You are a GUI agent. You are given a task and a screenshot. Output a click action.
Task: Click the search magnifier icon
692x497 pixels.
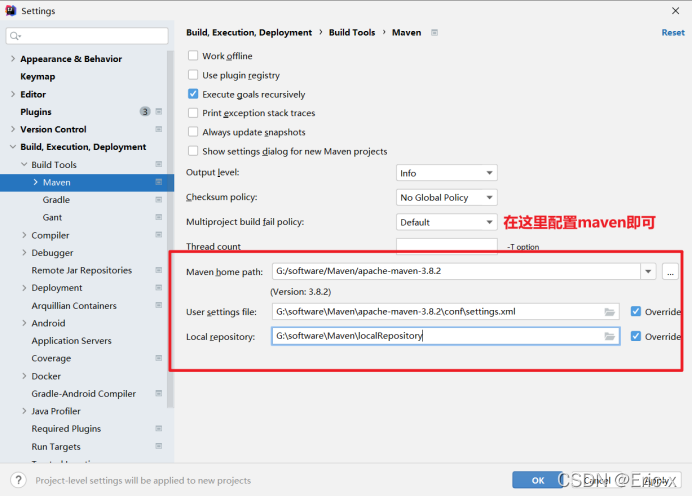15,36
